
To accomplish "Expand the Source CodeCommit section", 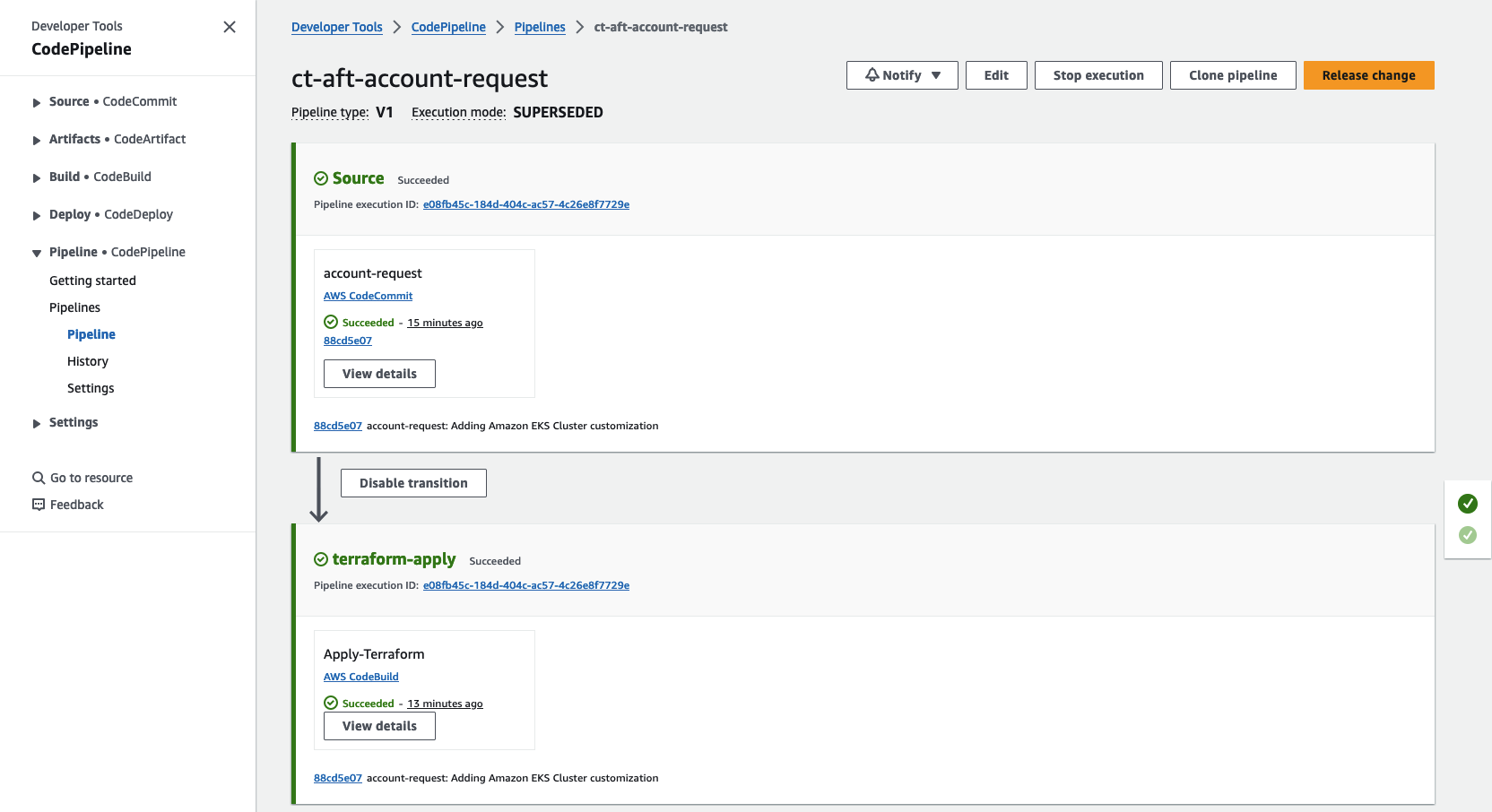I will pos(37,102).
